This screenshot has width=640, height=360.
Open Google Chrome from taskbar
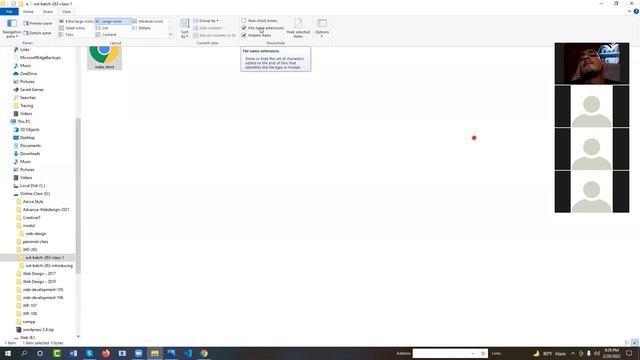204,353
